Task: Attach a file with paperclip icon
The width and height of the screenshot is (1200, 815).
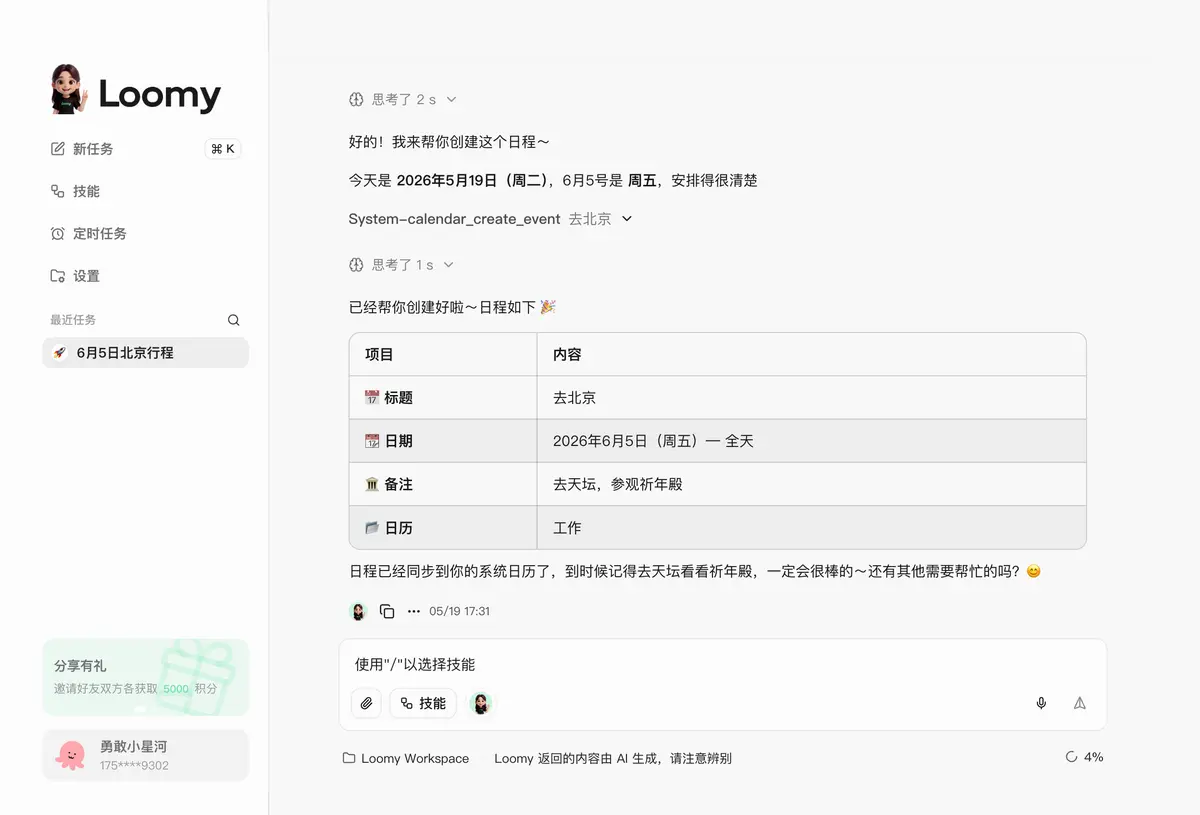Action: (366, 703)
